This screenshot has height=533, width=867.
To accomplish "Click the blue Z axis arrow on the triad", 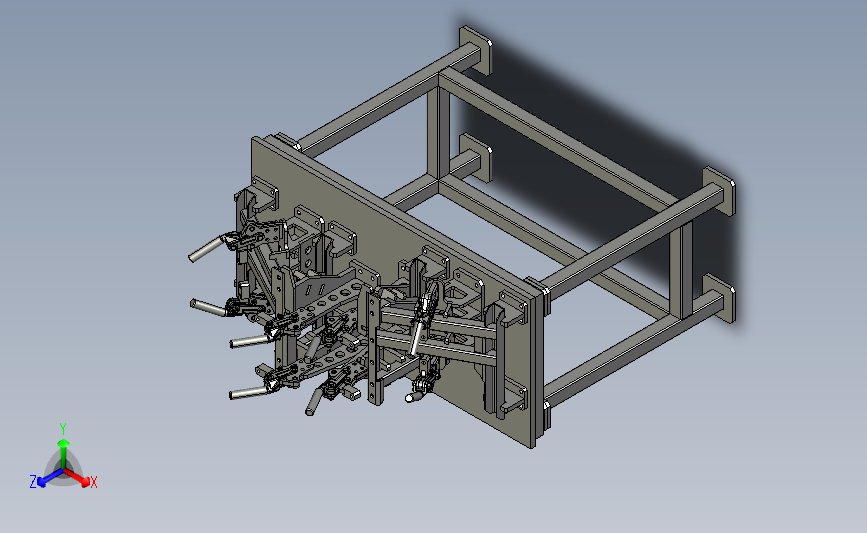I will tap(50, 478).
